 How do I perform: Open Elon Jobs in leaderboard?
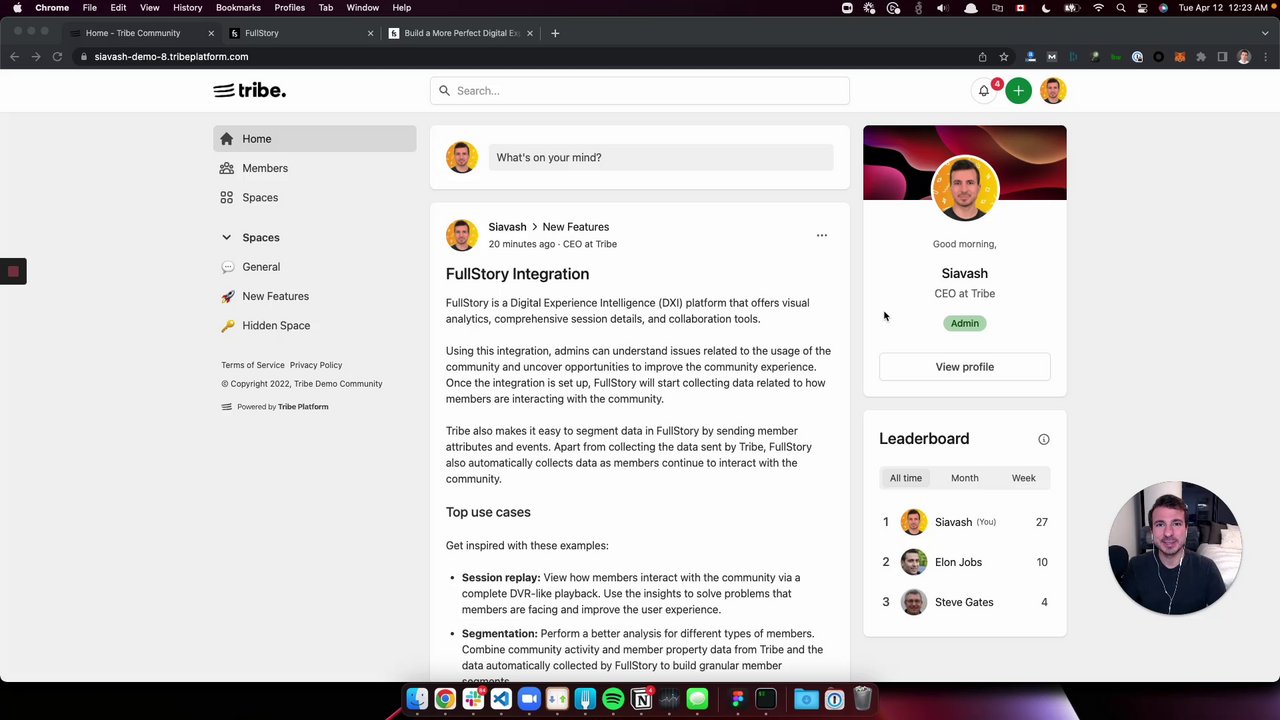click(965, 562)
